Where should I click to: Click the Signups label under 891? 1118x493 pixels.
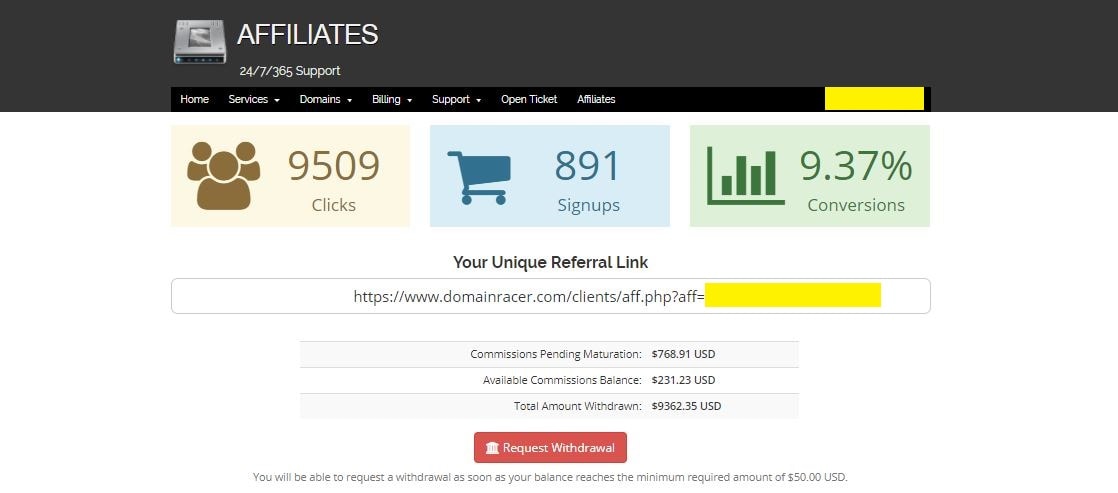coord(588,205)
